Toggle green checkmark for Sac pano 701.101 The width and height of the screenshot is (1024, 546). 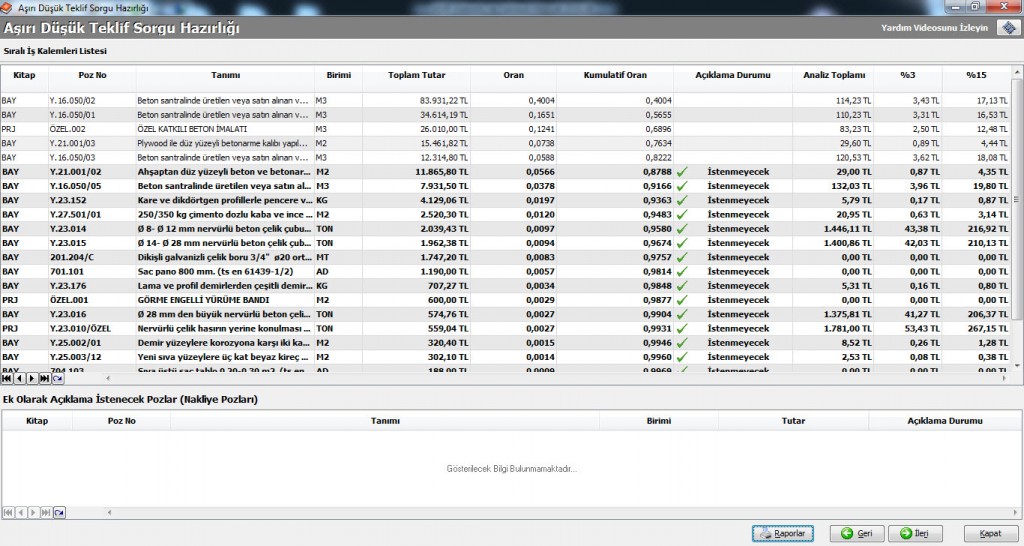[682, 272]
